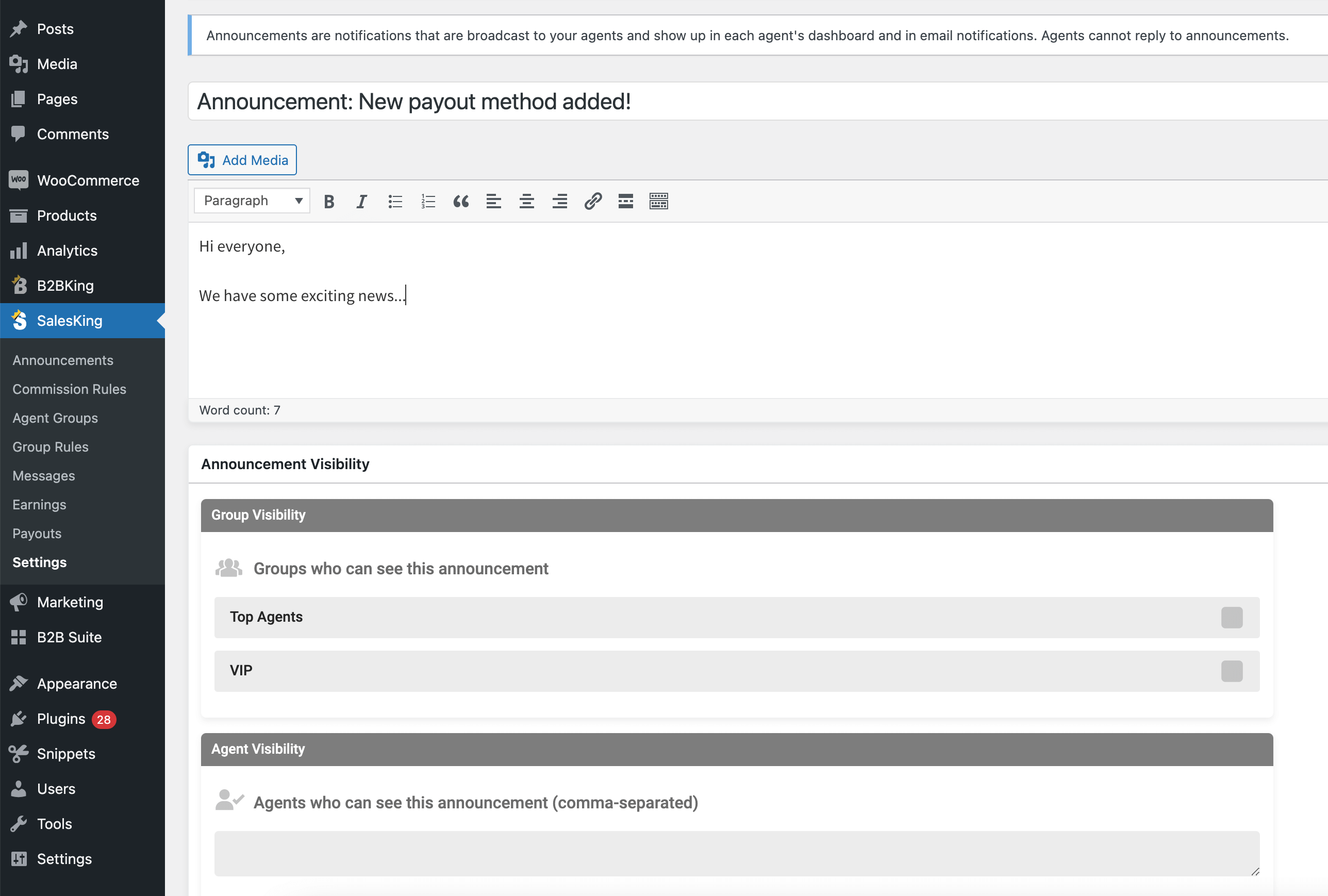Open the WooCommerce admin menu

[x=88, y=180]
